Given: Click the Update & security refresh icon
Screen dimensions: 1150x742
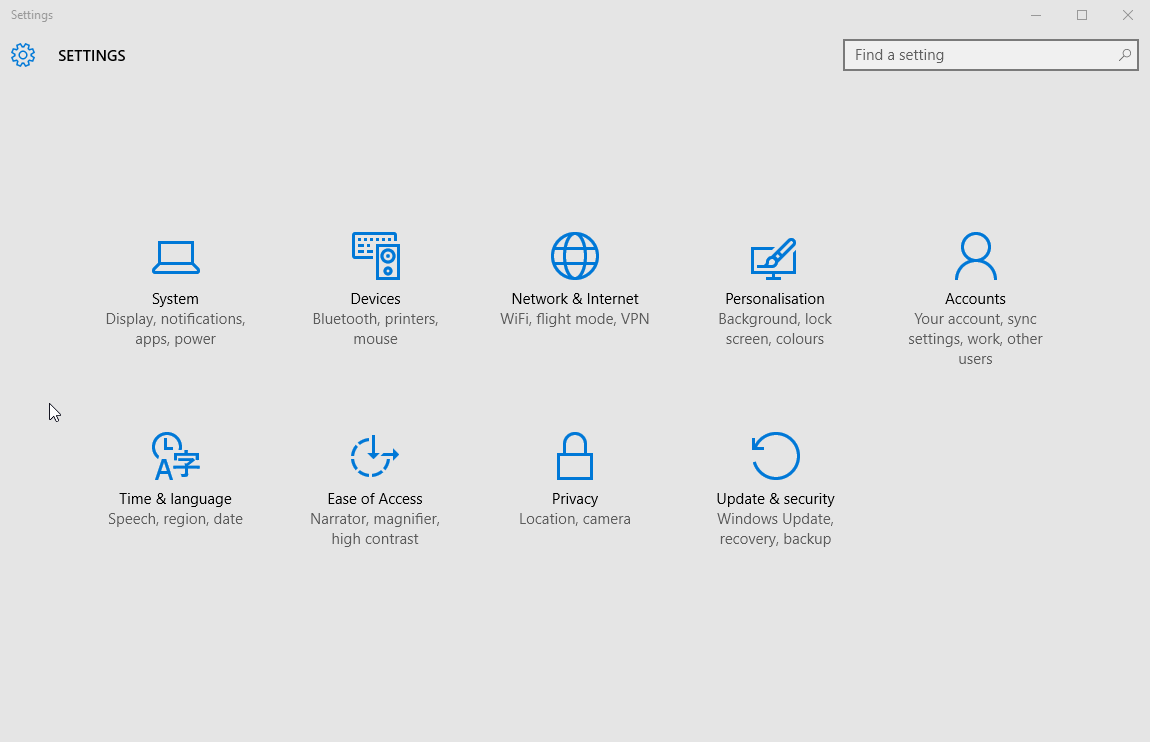Looking at the screenshot, I should click(x=775, y=456).
